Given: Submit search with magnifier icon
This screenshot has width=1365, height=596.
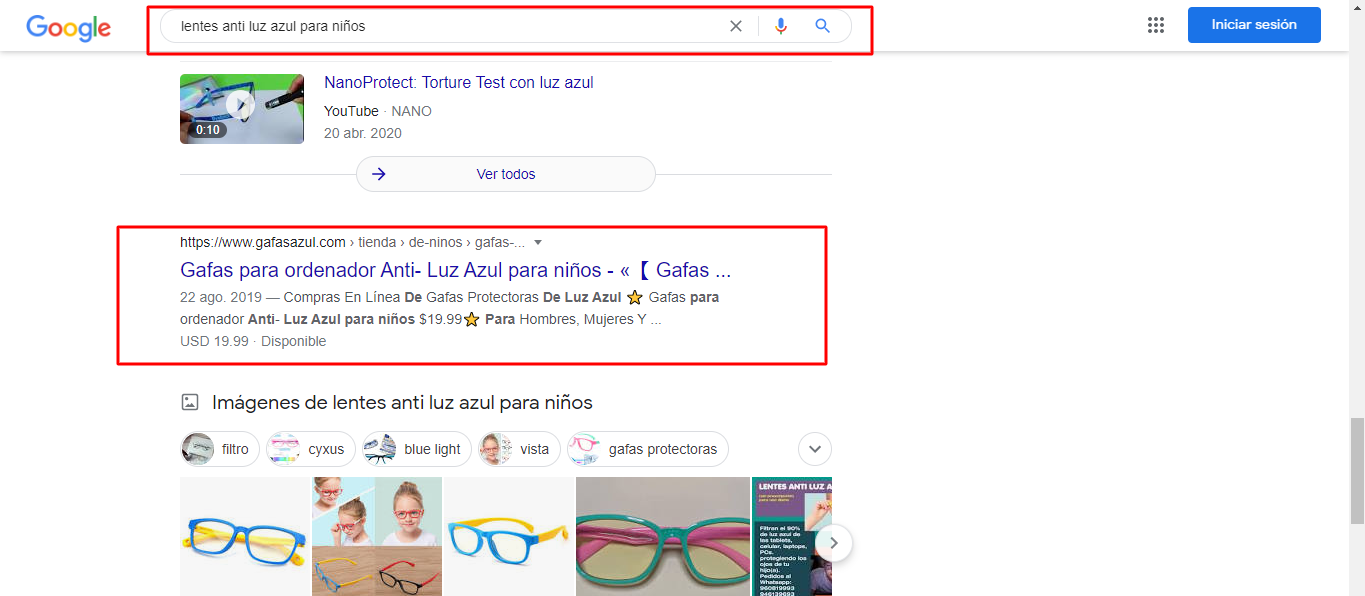Looking at the screenshot, I should pyautogui.click(x=822, y=26).
